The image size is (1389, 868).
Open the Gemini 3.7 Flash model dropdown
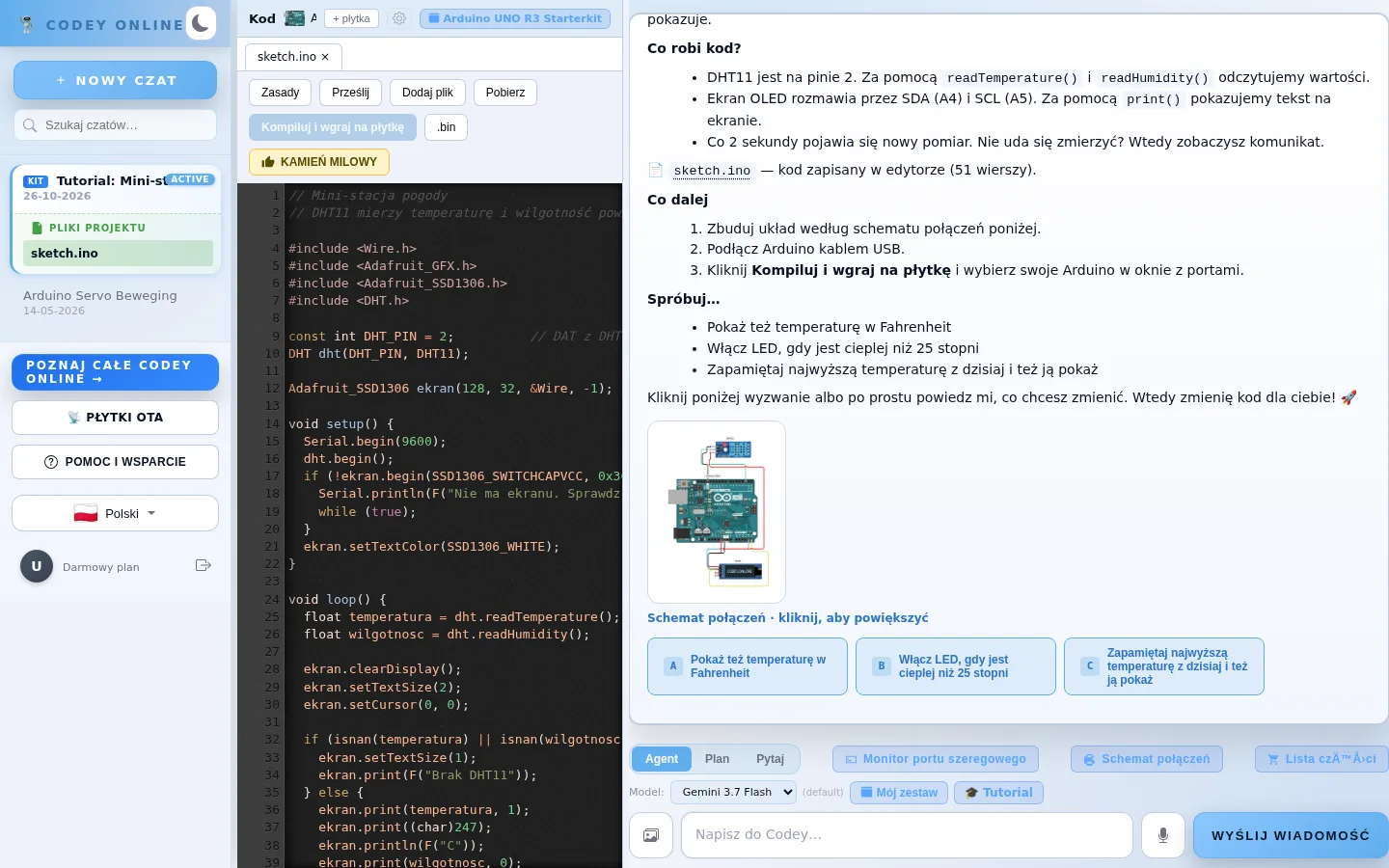(x=734, y=793)
